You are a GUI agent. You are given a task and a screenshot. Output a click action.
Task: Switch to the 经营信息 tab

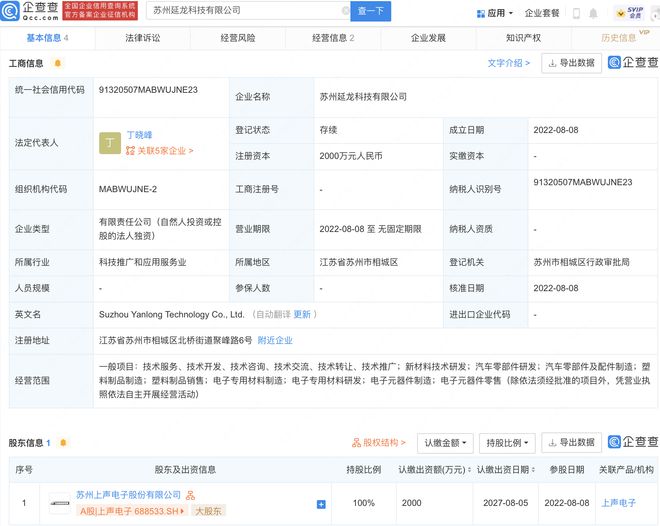pyautogui.click(x=333, y=38)
